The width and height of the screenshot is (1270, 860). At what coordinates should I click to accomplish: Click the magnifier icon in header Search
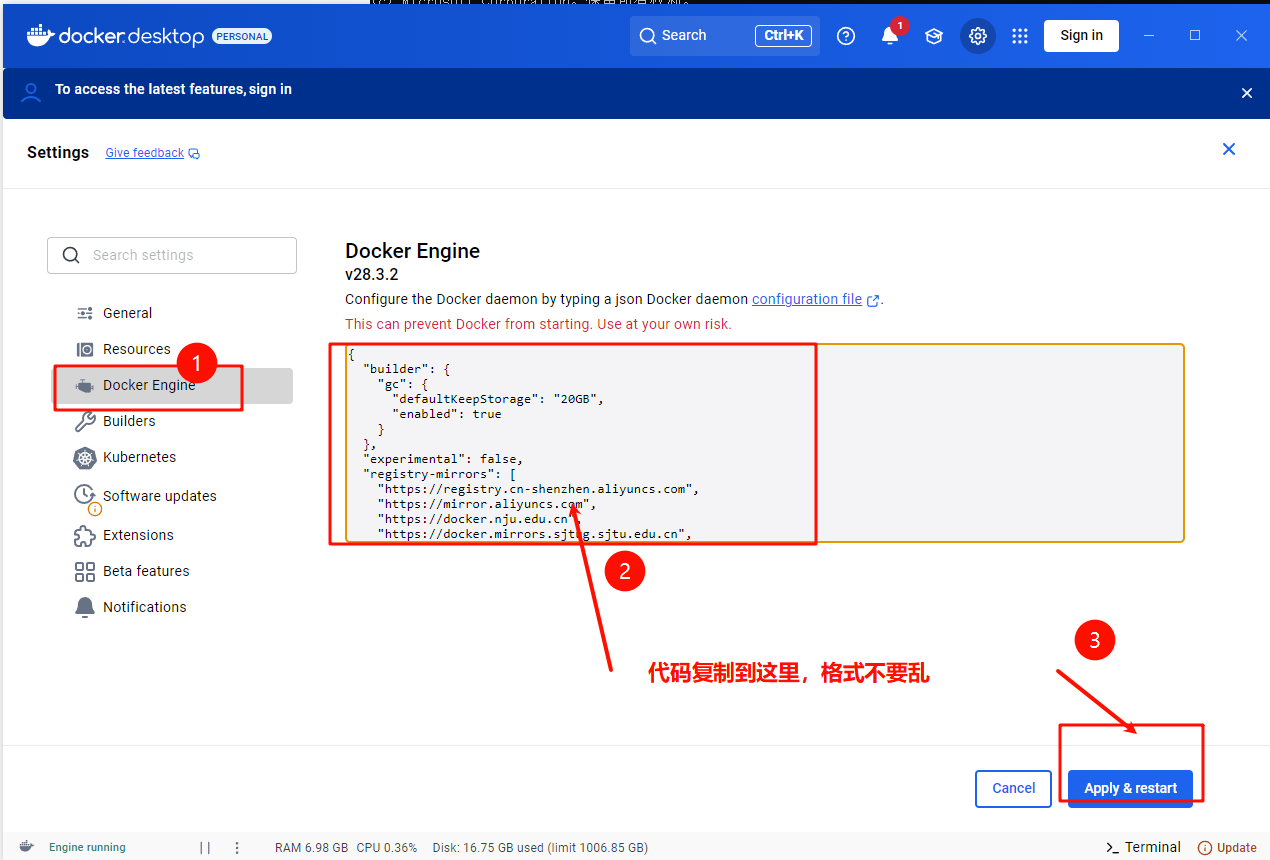[x=648, y=36]
